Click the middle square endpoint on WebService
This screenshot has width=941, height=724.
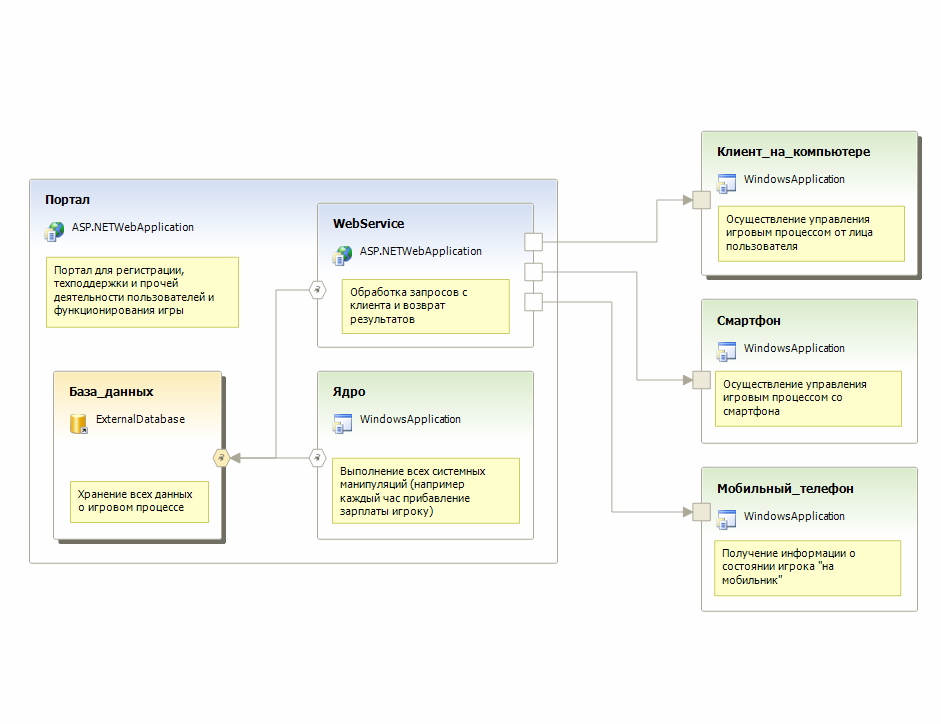(x=533, y=272)
